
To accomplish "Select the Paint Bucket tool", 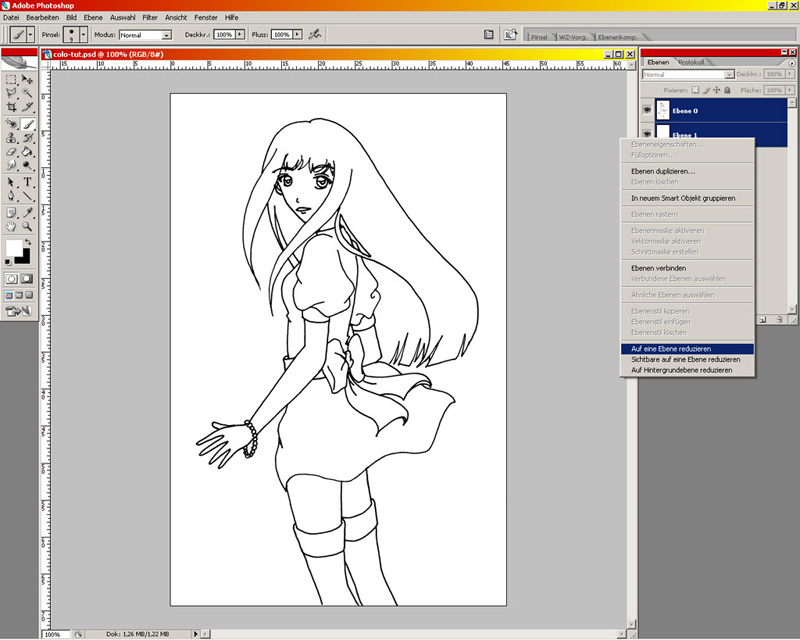I will 28,152.
